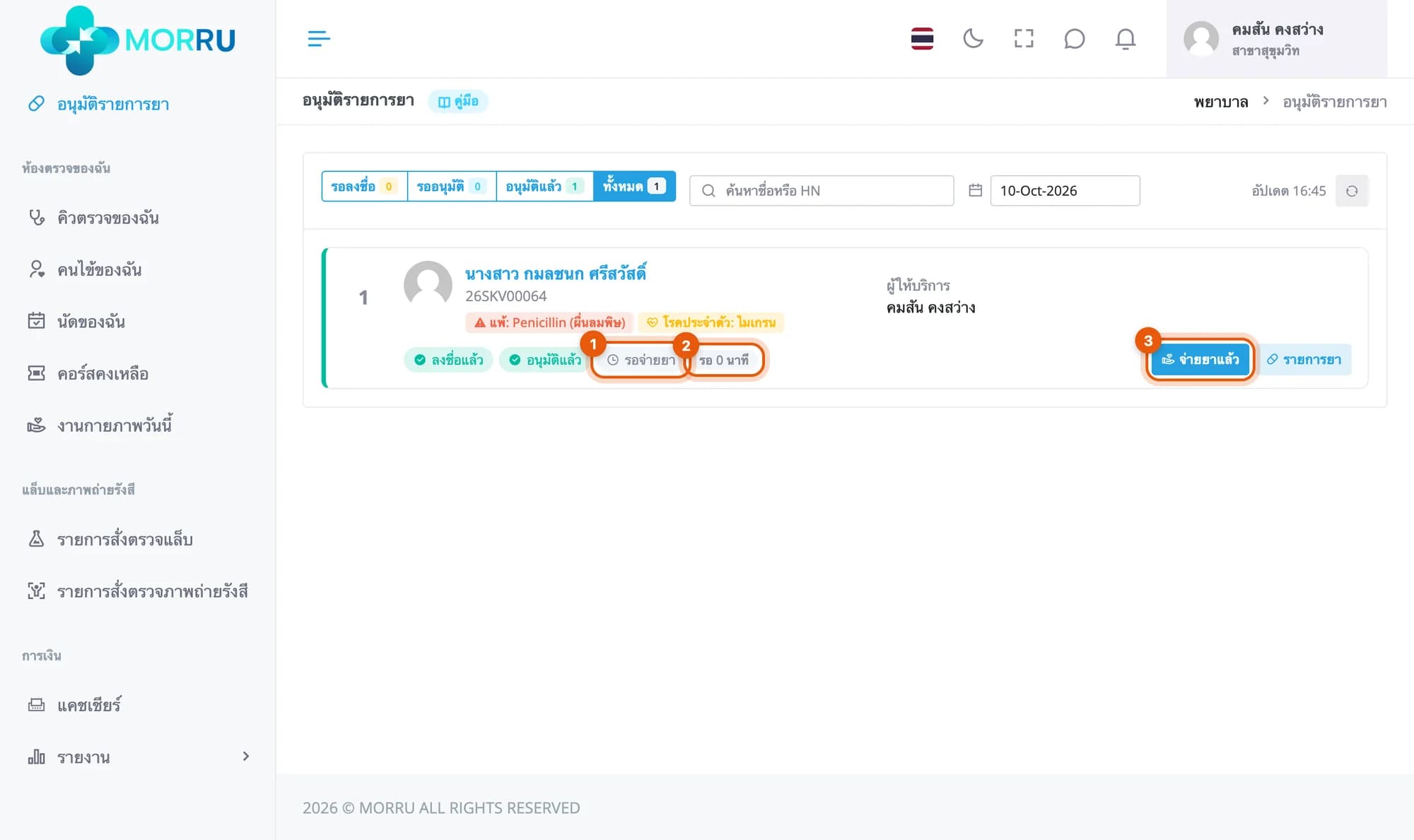Click the patient avatar thumbnail
The height and width of the screenshot is (840, 1414).
tap(428, 285)
